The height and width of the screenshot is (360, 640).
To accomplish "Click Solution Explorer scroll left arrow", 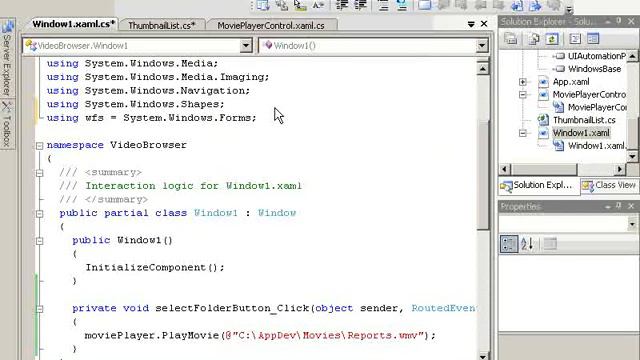I will pyautogui.click(x=505, y=169).
